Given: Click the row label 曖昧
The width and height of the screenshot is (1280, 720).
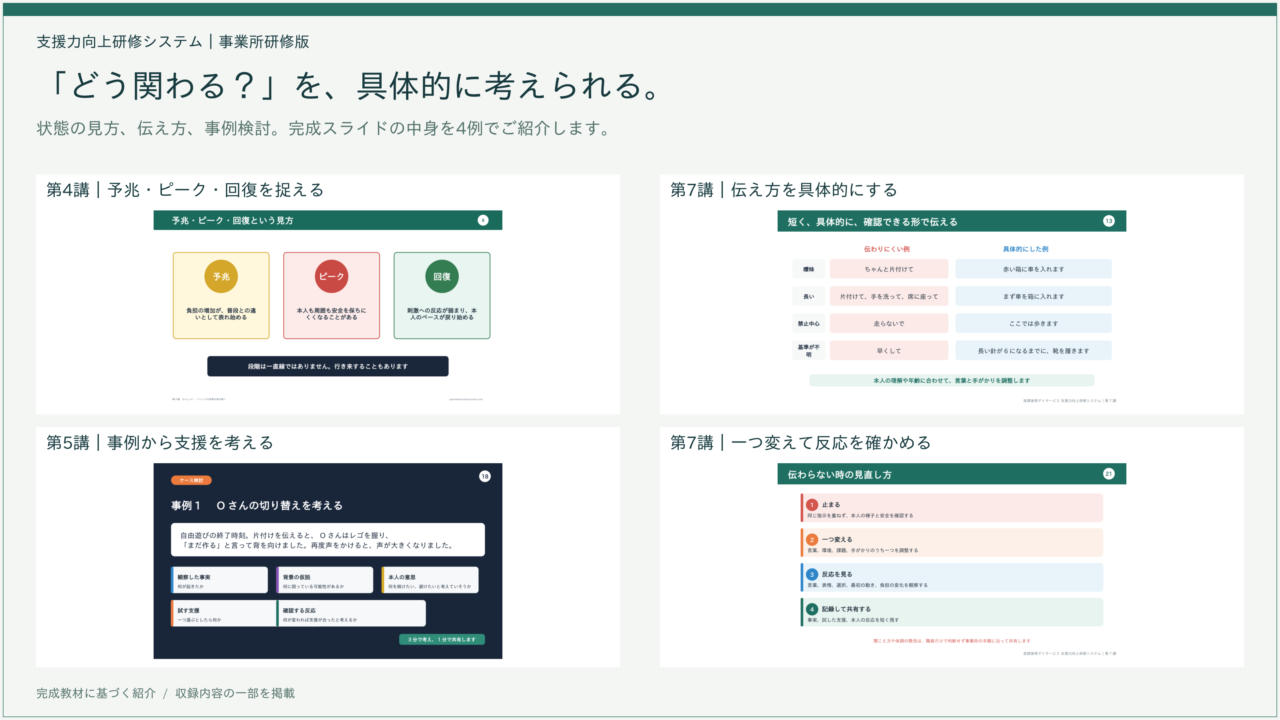Looking at the screenshot, I should (x=808, y=269).
